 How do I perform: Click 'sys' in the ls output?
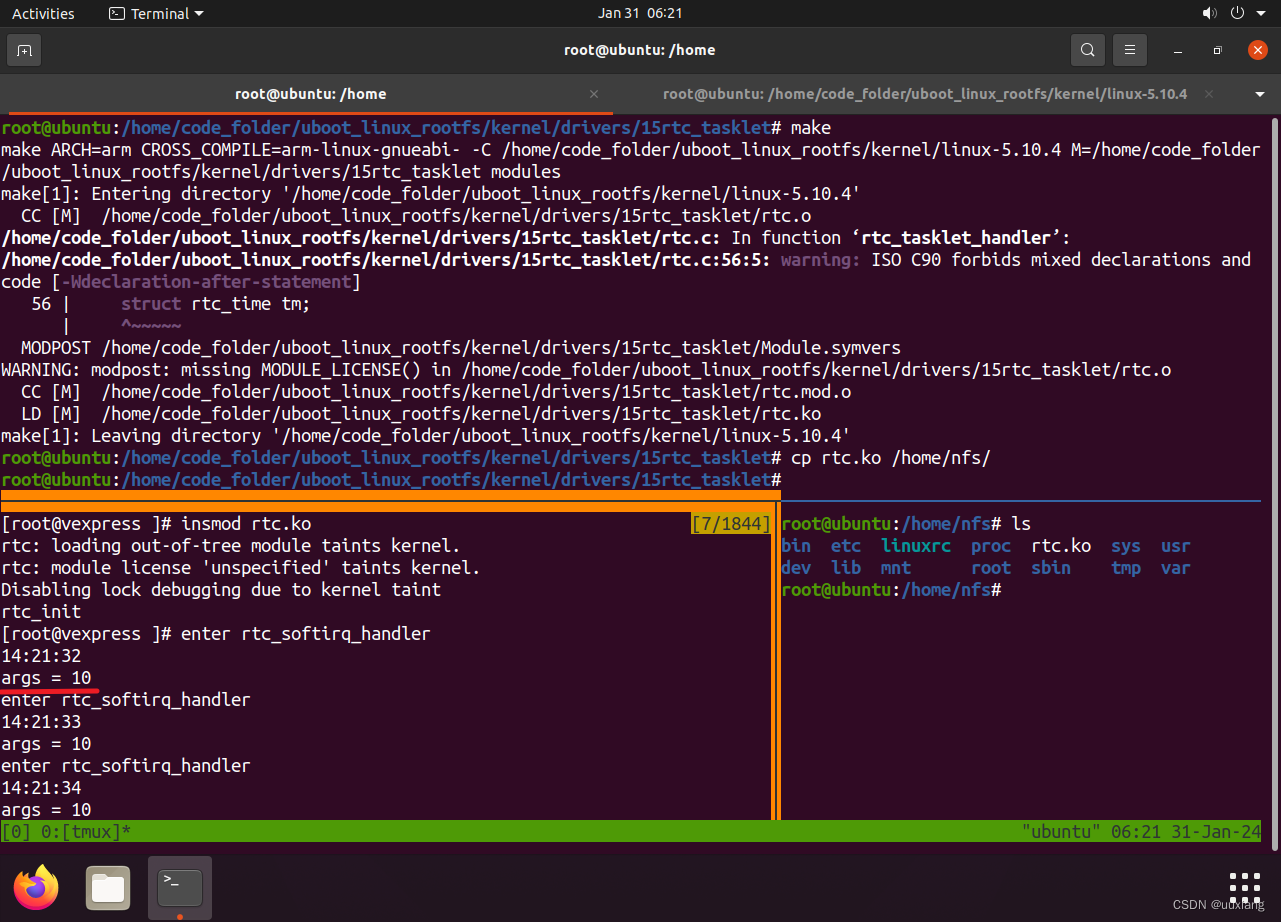(1126, 546)
